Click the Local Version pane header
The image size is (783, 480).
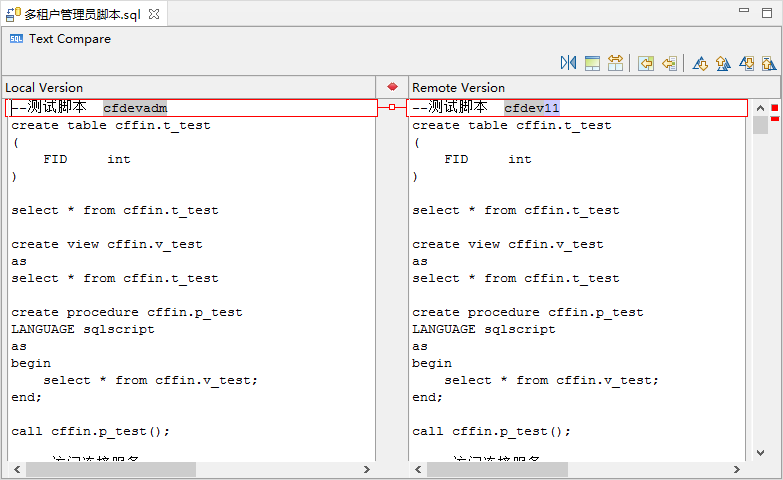(x=189, y=87)
